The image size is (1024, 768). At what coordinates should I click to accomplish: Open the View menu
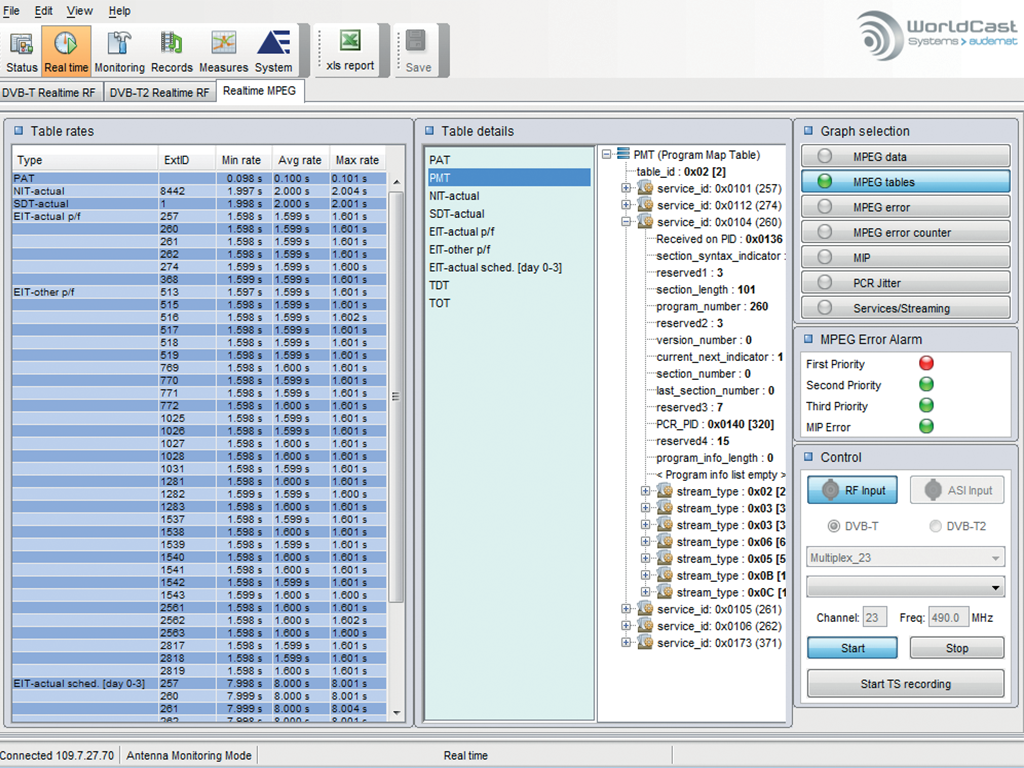[x=79, y=11]
